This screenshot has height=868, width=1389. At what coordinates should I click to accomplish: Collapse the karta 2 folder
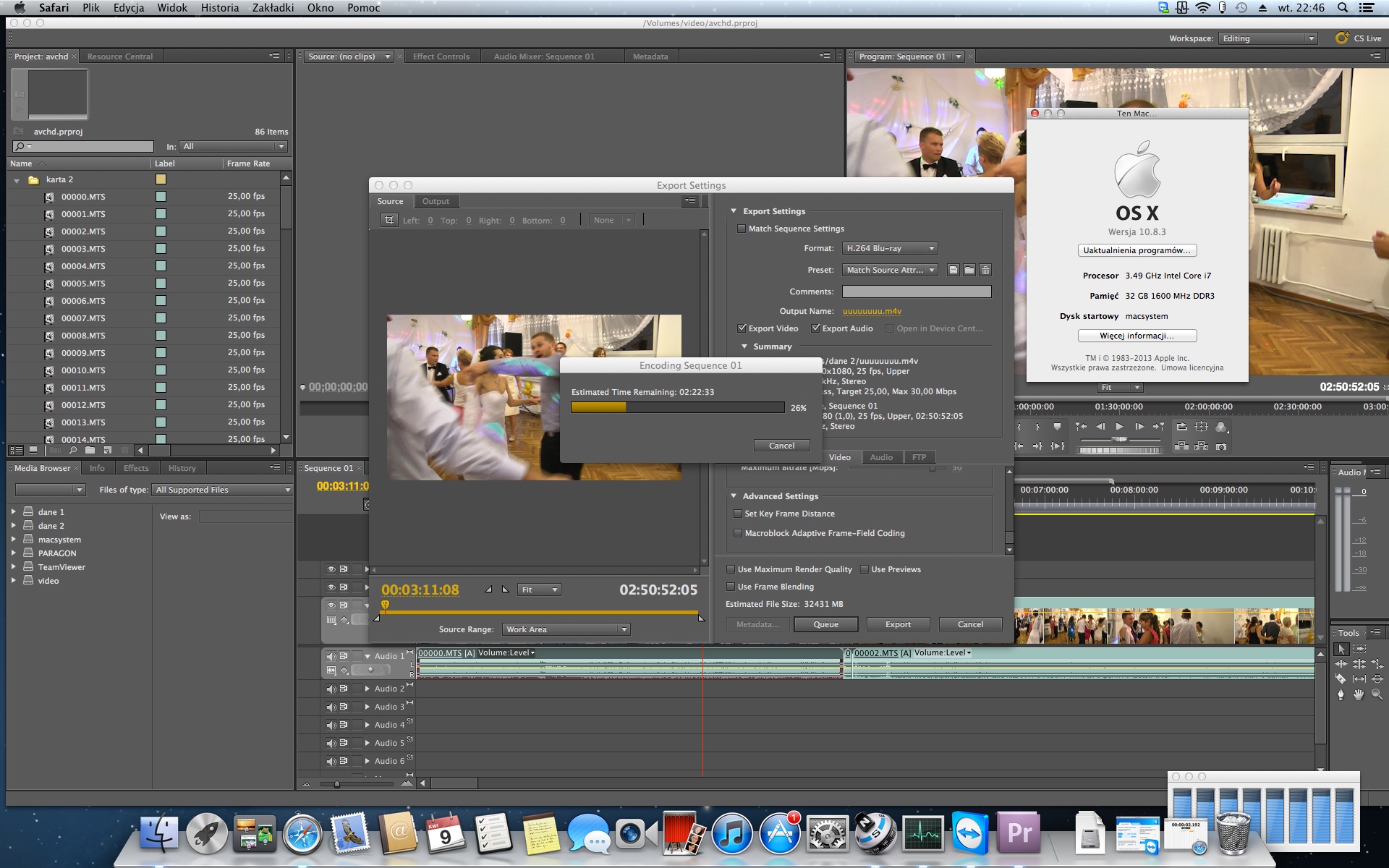click(x=17, y=180)
